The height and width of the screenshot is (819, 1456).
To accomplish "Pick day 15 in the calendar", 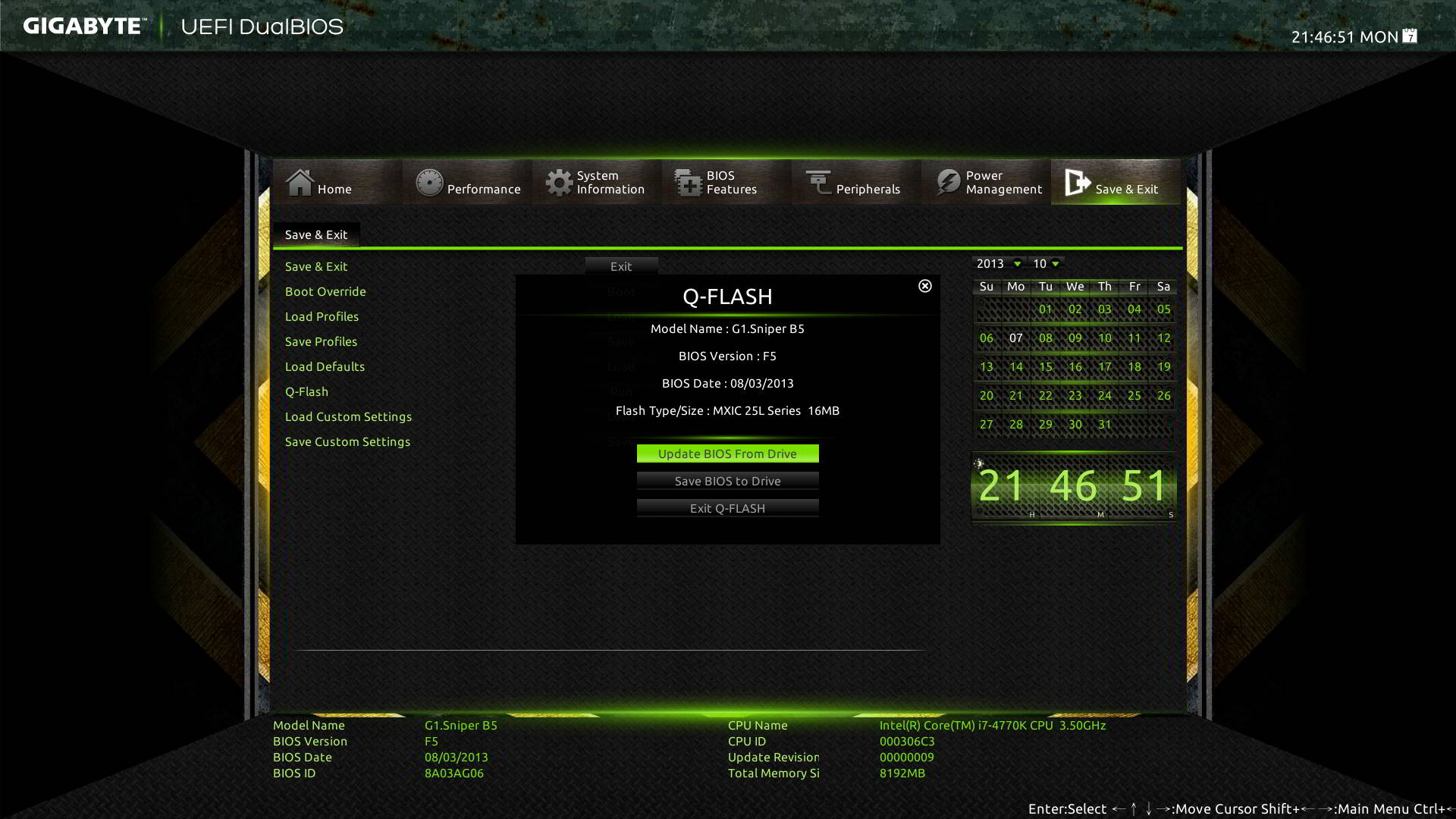I will tap(1045, 366).
